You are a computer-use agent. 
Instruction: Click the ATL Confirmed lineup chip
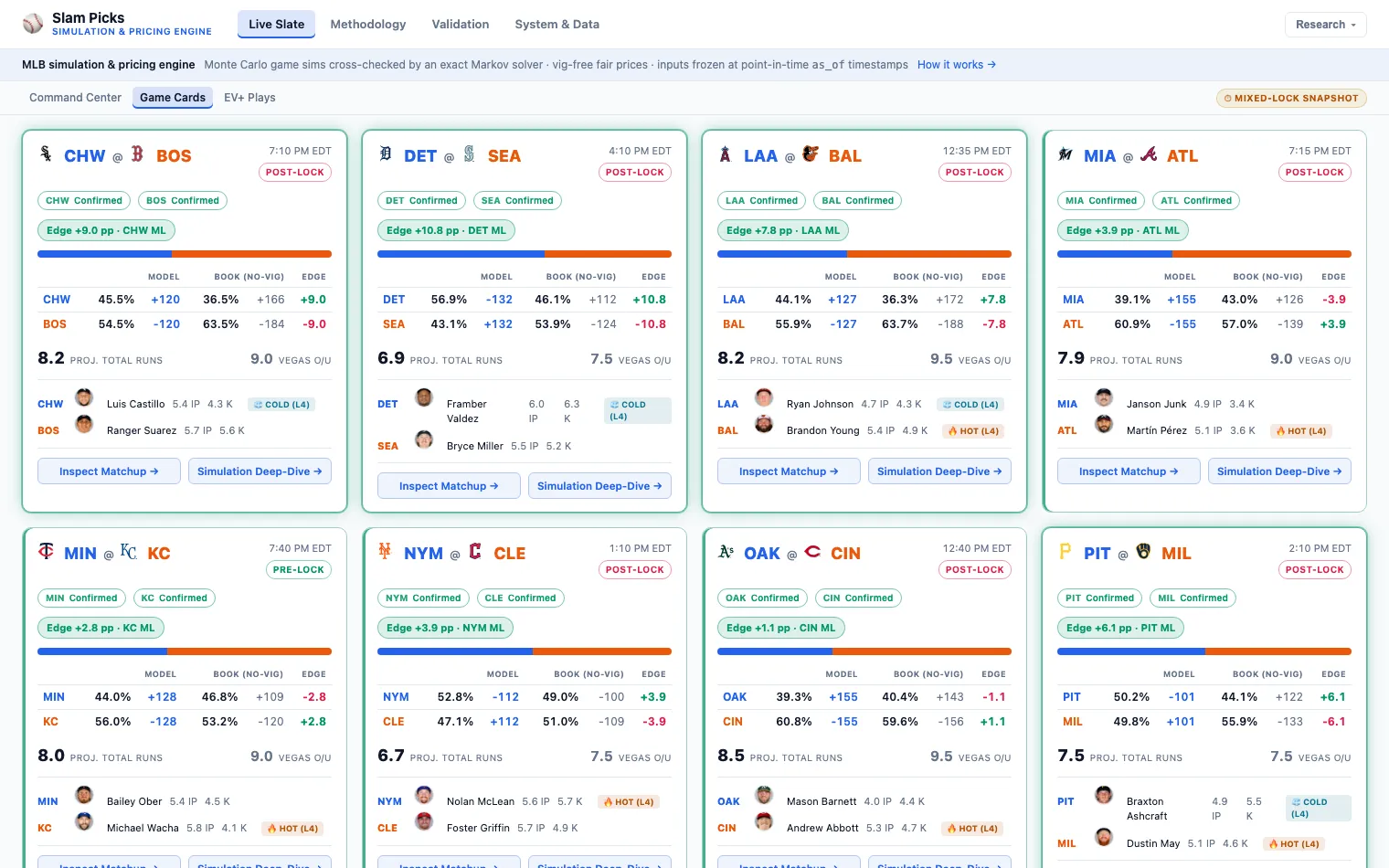point(1196,200)
